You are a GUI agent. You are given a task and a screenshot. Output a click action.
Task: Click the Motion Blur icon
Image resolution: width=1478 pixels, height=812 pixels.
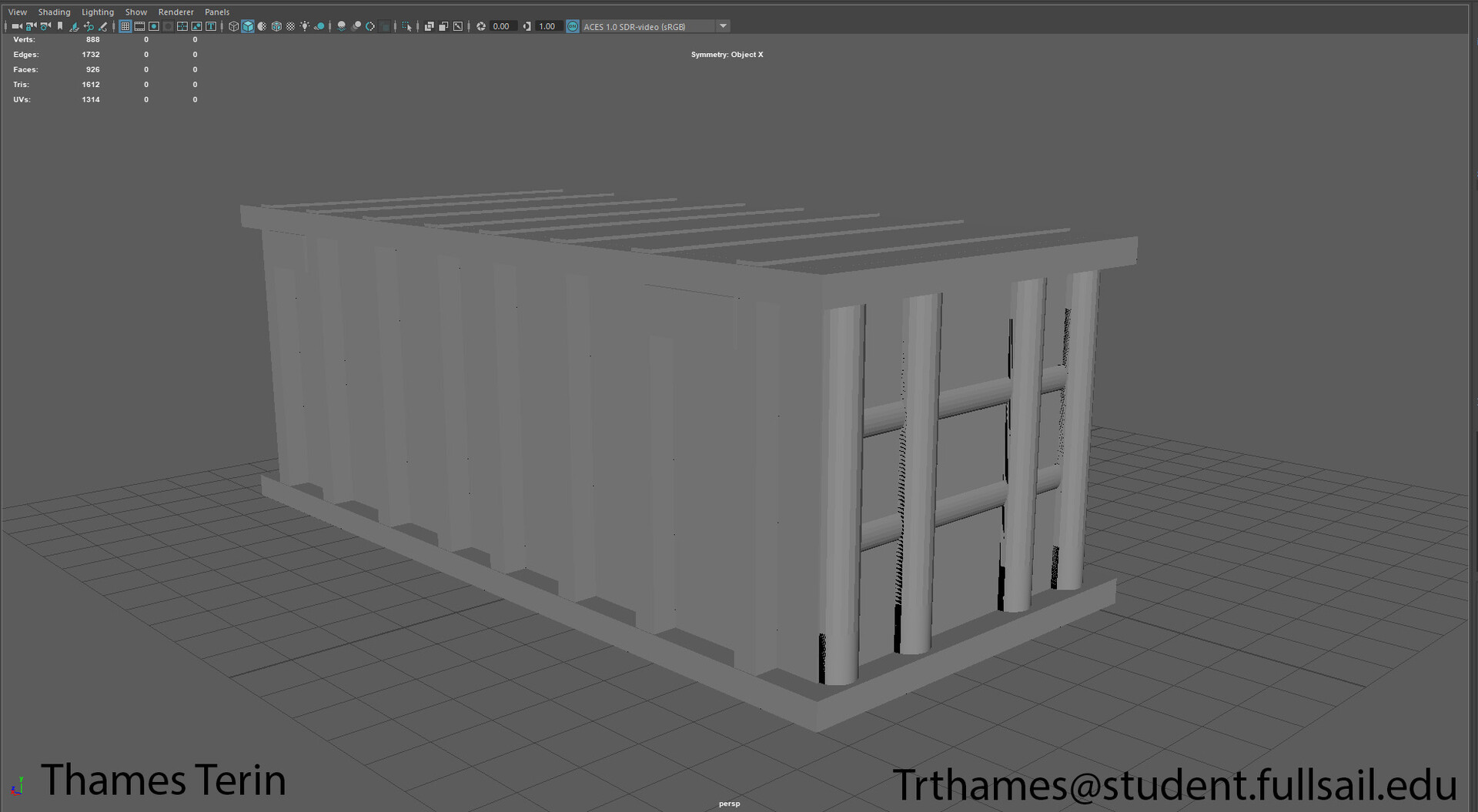pyautogui.click(x=356, y=26)
